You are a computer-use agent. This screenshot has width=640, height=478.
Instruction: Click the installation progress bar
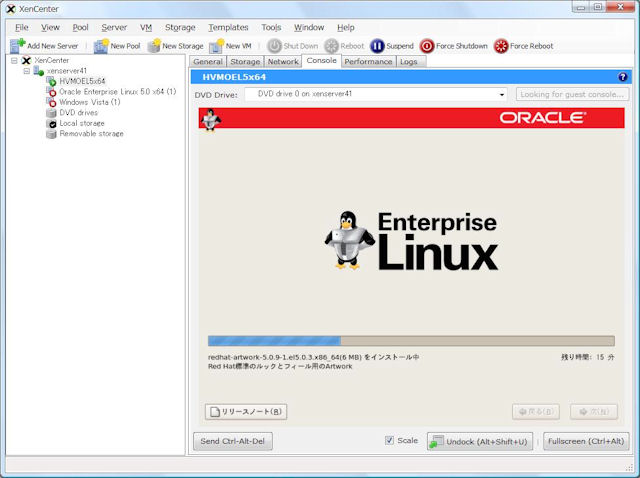[411, 341]
